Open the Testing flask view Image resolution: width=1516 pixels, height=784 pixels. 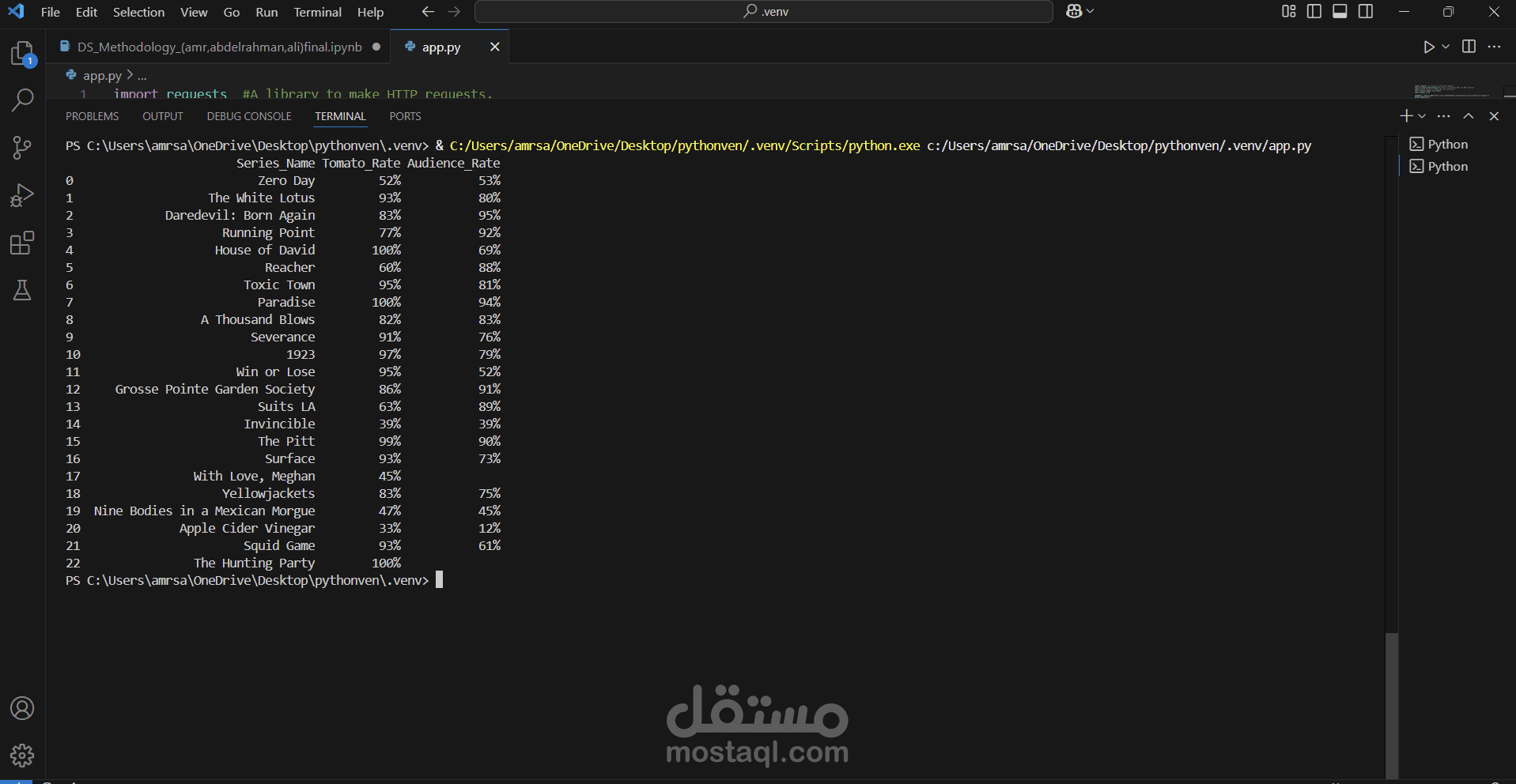pos(22,290)
